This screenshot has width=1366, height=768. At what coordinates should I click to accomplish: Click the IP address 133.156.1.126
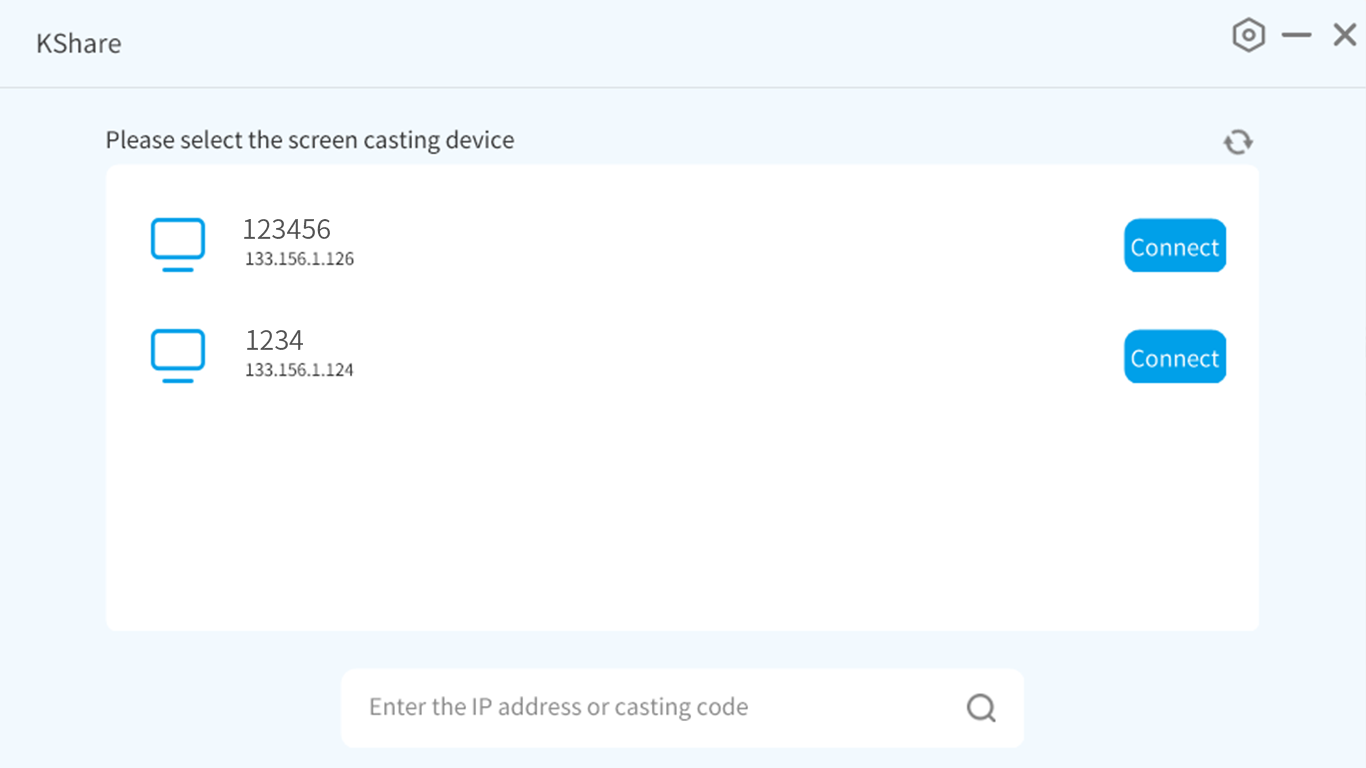click(299, 260)
